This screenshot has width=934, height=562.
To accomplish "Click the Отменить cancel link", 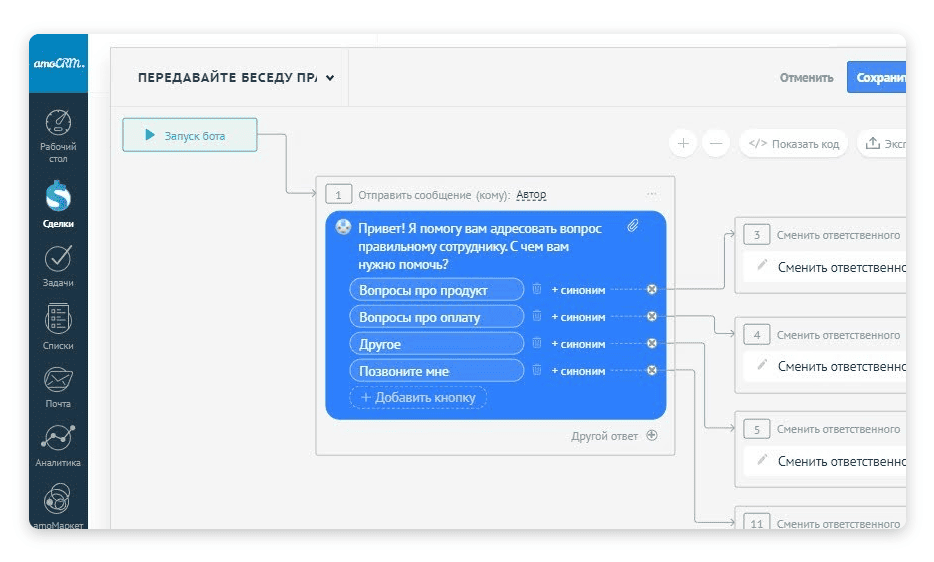I will click(x=806, y=77).
